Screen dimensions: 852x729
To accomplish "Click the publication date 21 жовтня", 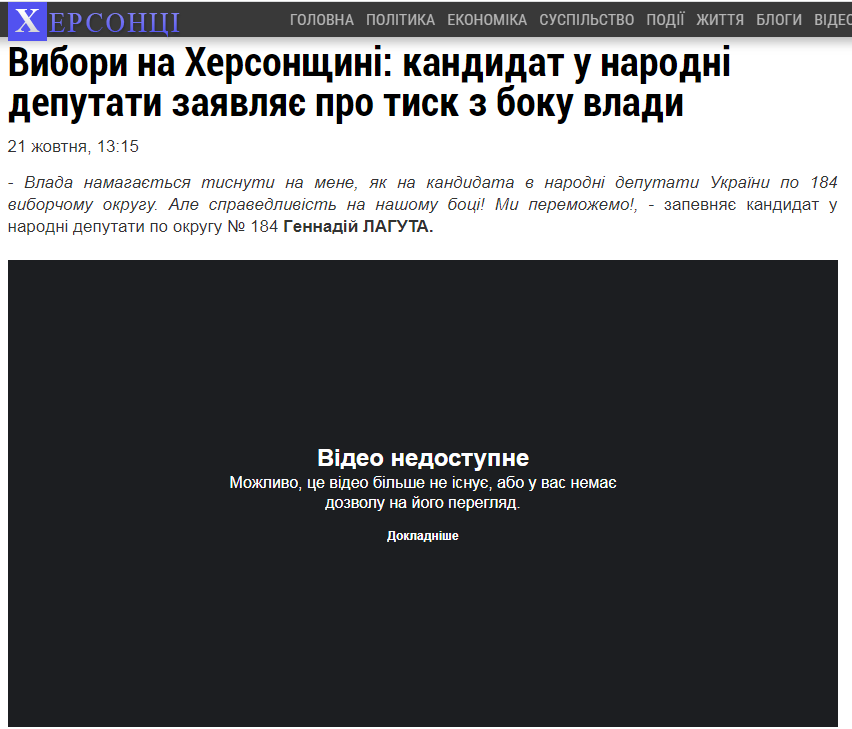I will pyautogui.click(x=46, y=145).
